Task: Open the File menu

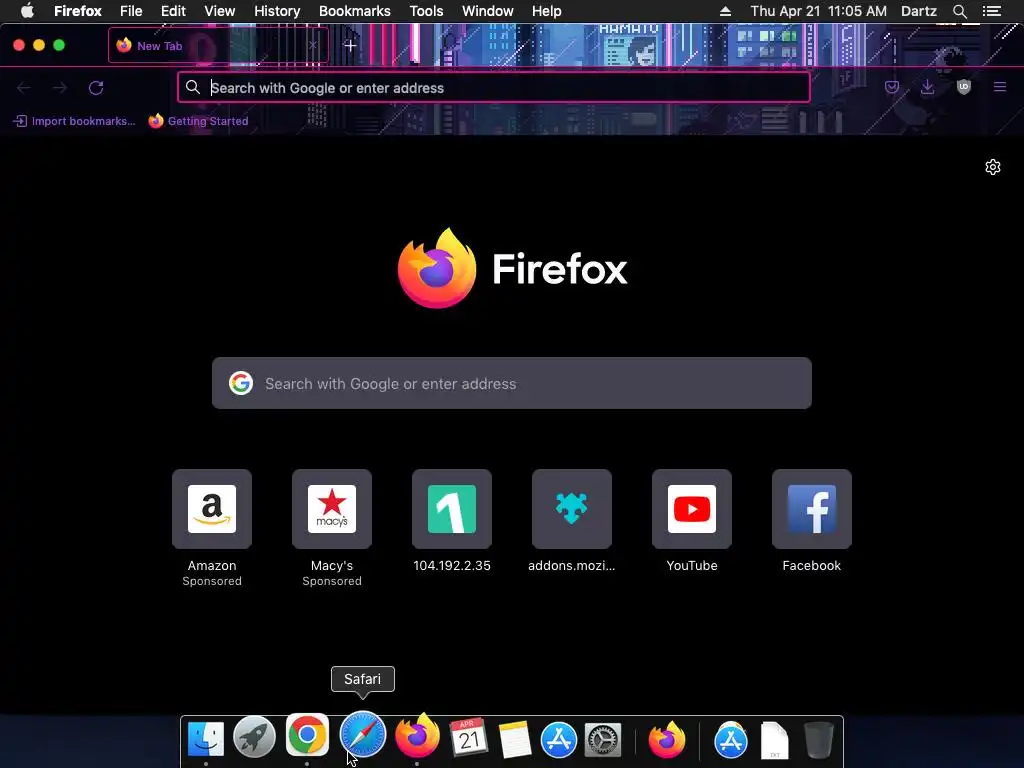Action: [131, 11]
